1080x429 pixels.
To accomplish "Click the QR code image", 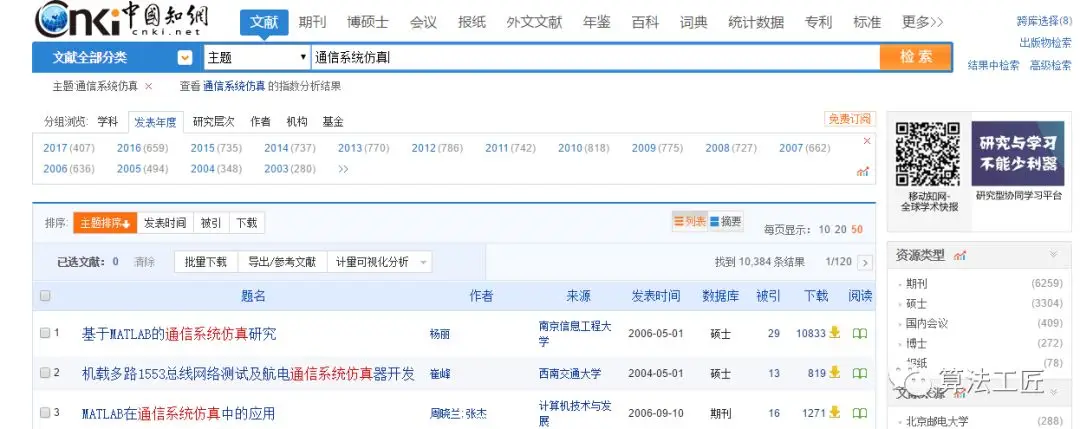I will pyautogui.click(x=928, y=154).
